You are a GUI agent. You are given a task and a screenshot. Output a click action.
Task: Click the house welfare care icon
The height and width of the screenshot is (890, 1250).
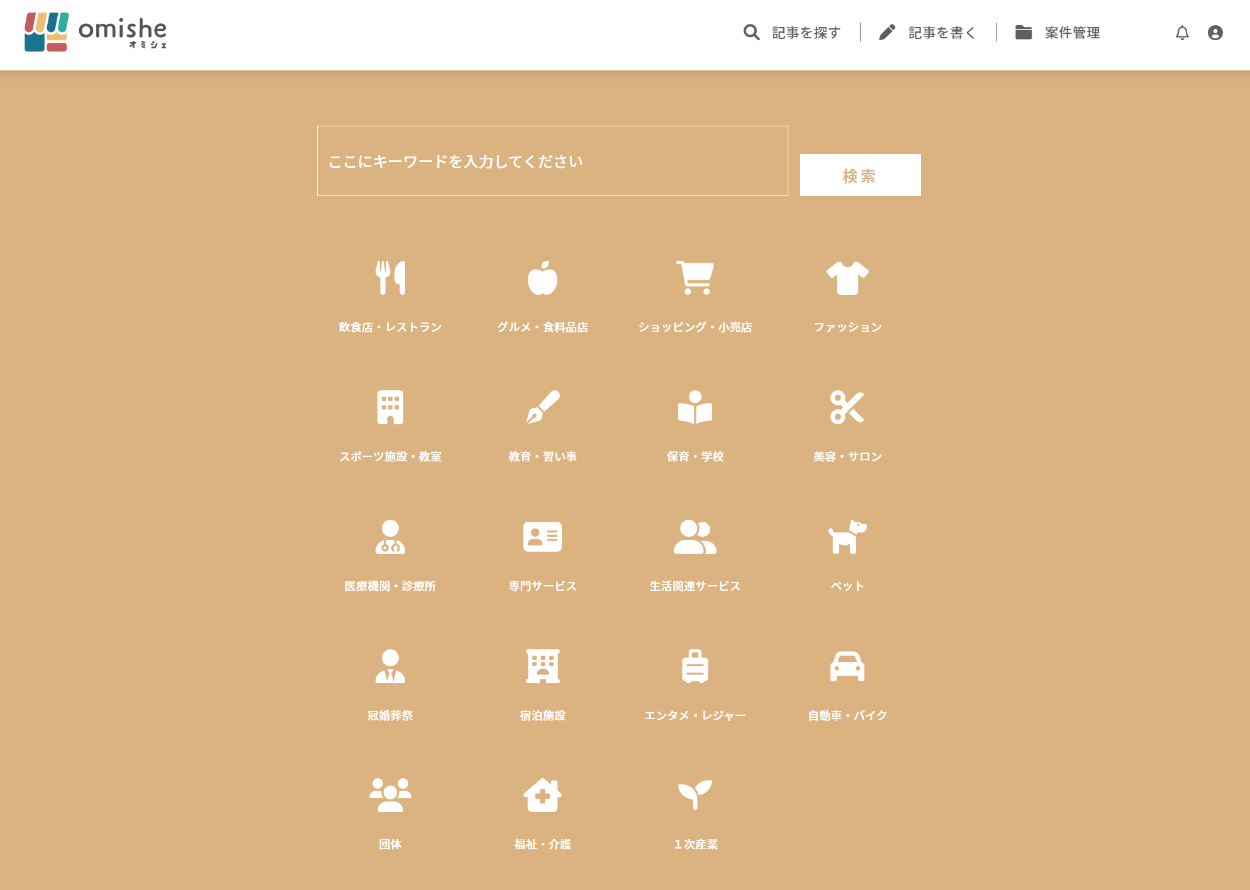pyautogui.click(x=542, y=795)
